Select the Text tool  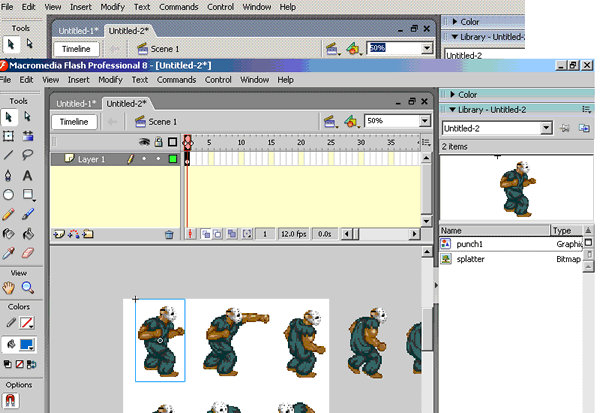pyautogui.click(x=28, y=175)
